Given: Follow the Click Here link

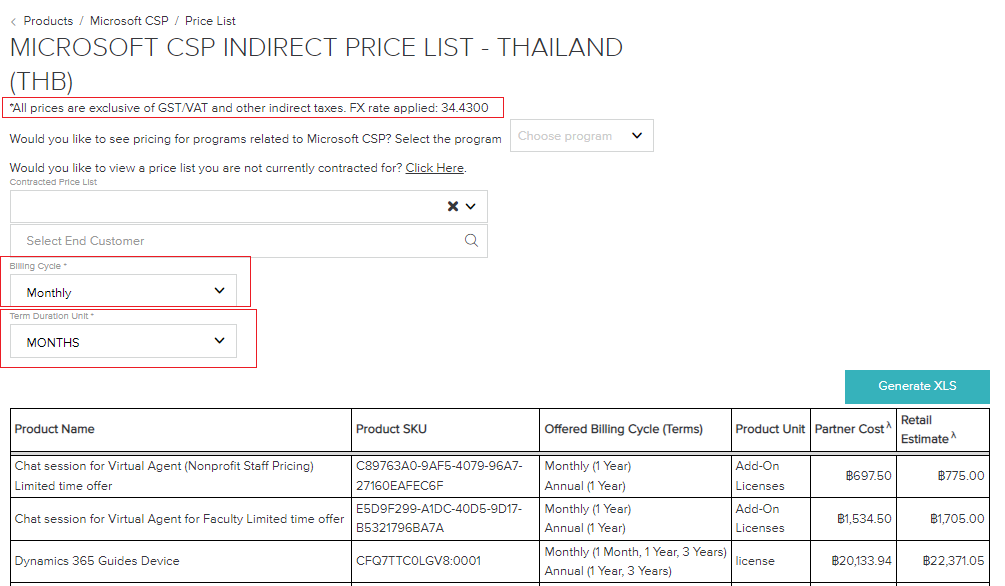Looking at the screenshot, I should [435, 168].
